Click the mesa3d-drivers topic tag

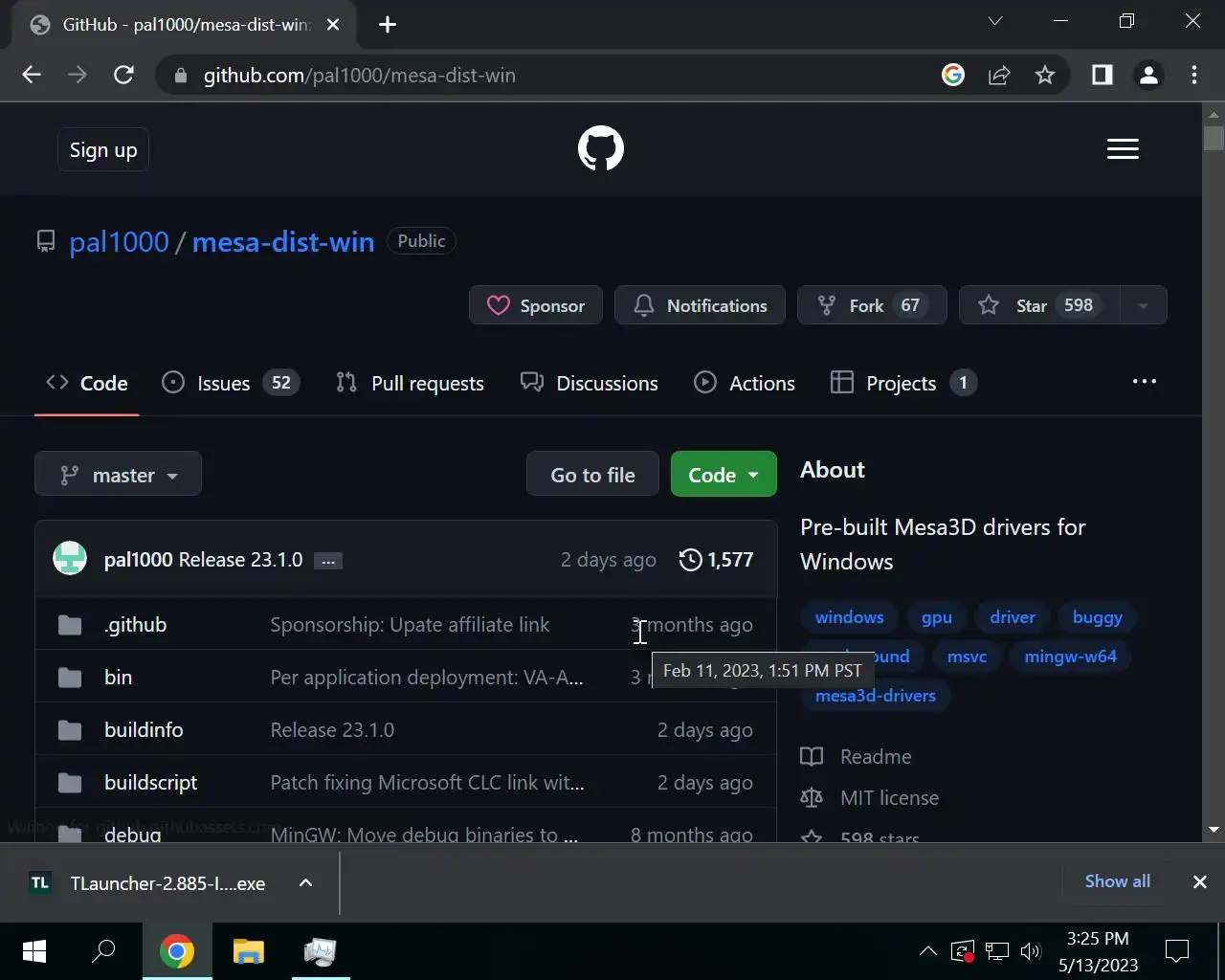[876, 696]
